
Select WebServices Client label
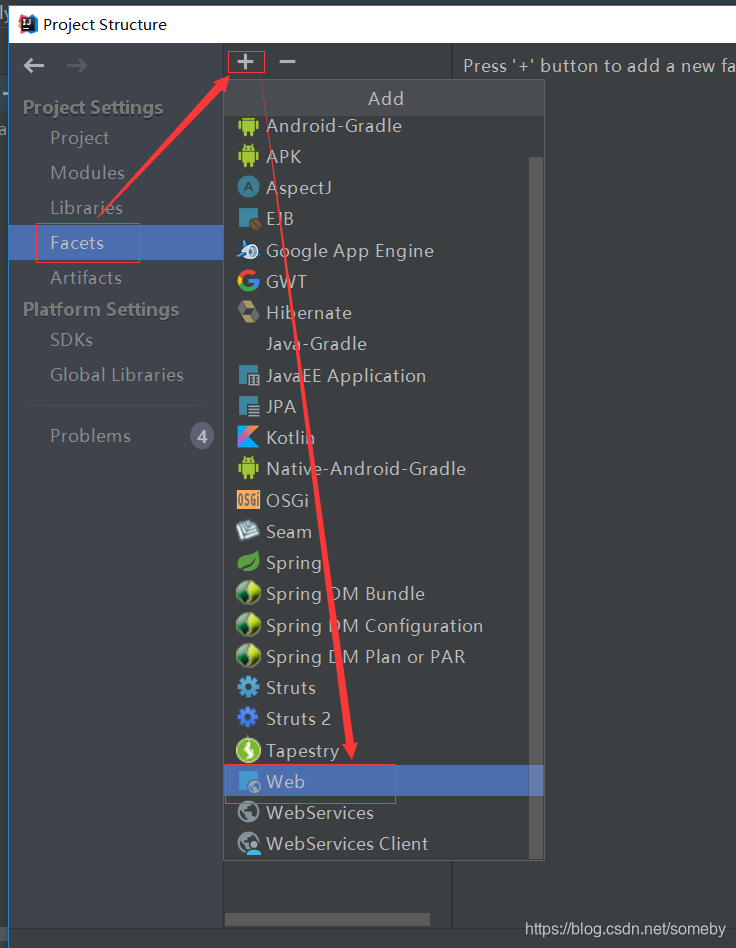(347, 843)
